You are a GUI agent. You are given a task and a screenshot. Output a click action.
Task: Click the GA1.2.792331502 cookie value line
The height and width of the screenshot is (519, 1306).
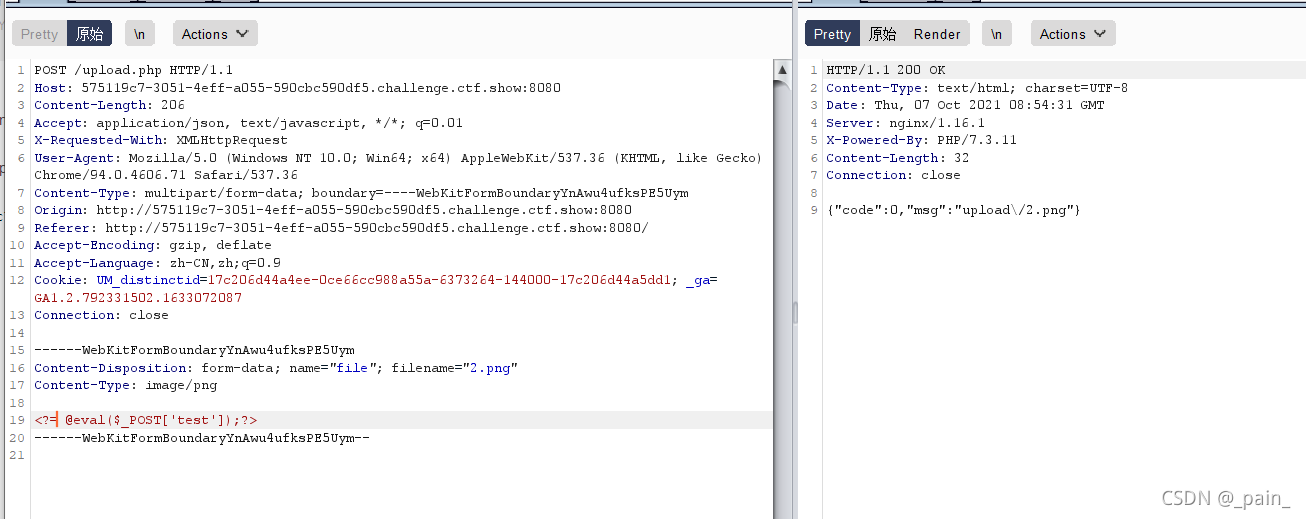pos(138,298)
